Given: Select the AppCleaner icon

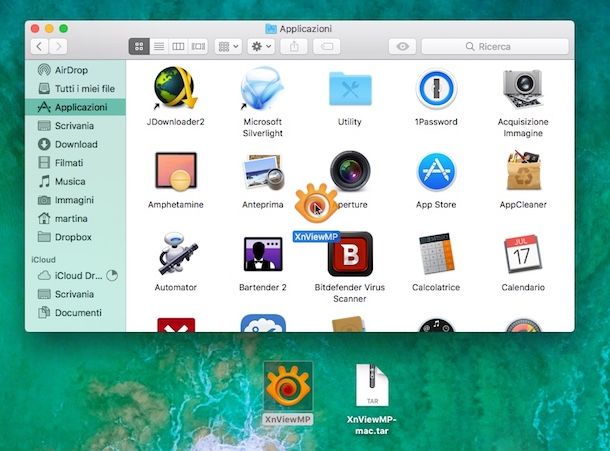Looking at the screenshot, I should tap(523, 170).
